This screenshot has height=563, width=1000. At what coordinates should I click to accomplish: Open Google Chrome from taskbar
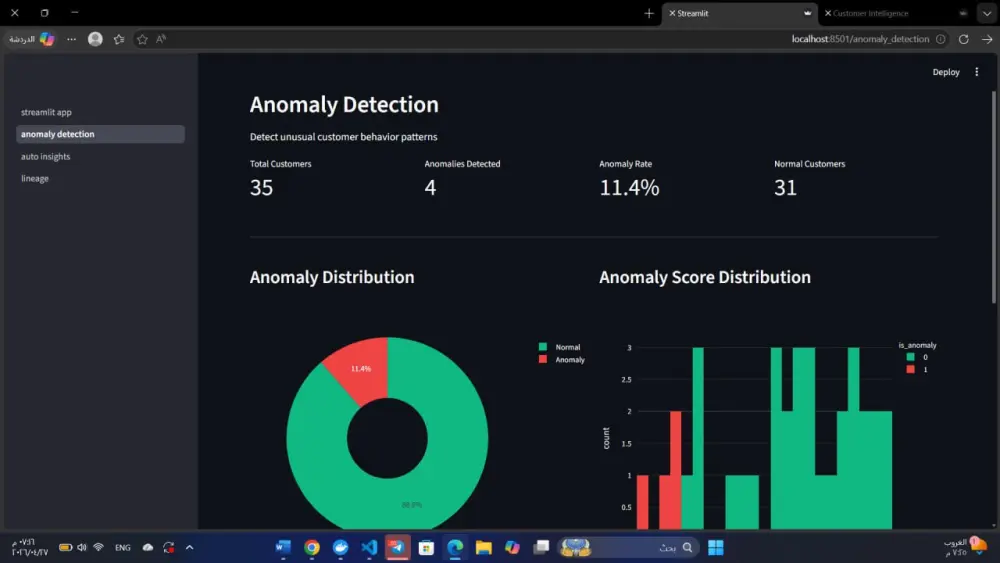(x=312, y=548)
